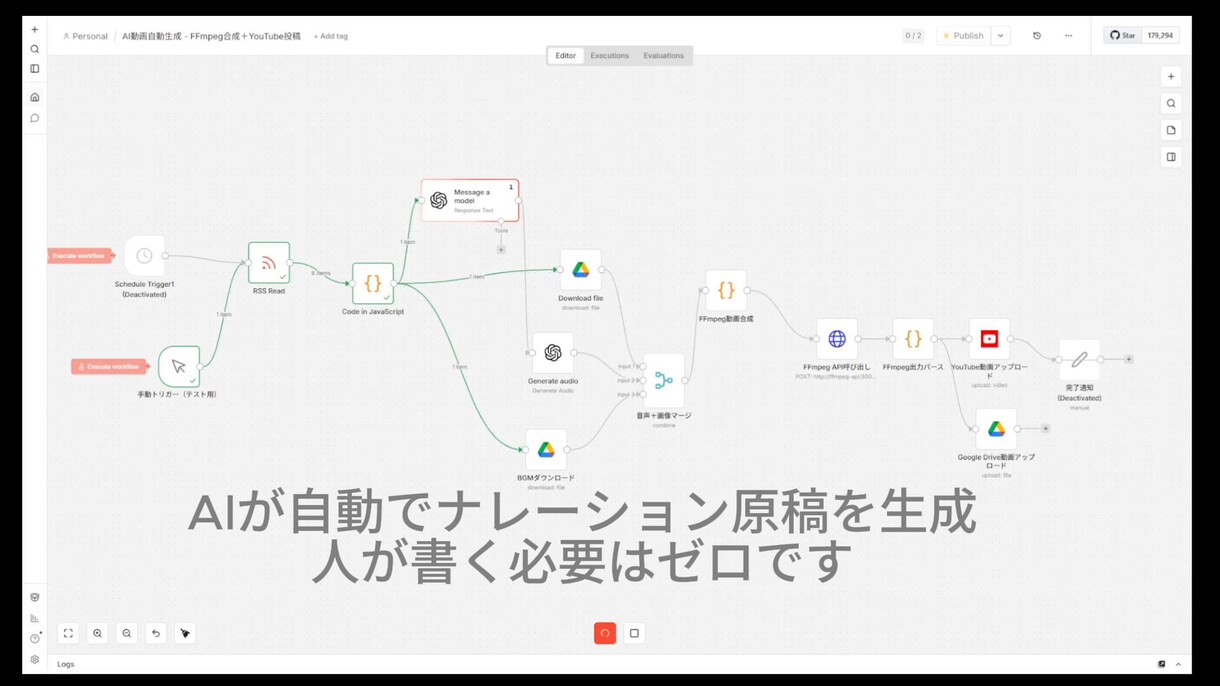Screen dimensions: 1220x686
Task: Select the YouTube動画アップロード node
Action: 989,339
